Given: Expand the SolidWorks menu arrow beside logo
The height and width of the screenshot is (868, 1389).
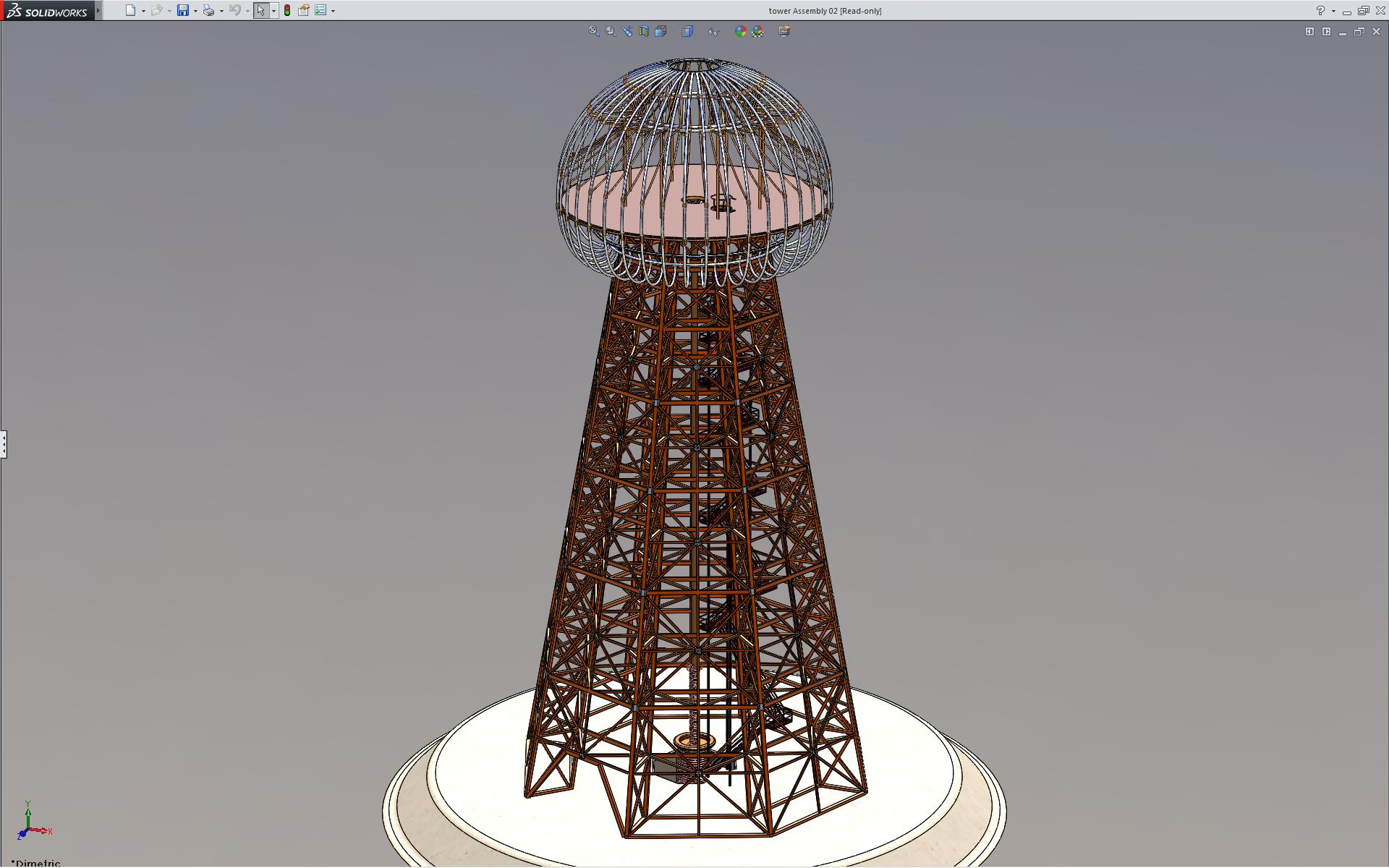Looking at the screenshot, I should (98, 11).
